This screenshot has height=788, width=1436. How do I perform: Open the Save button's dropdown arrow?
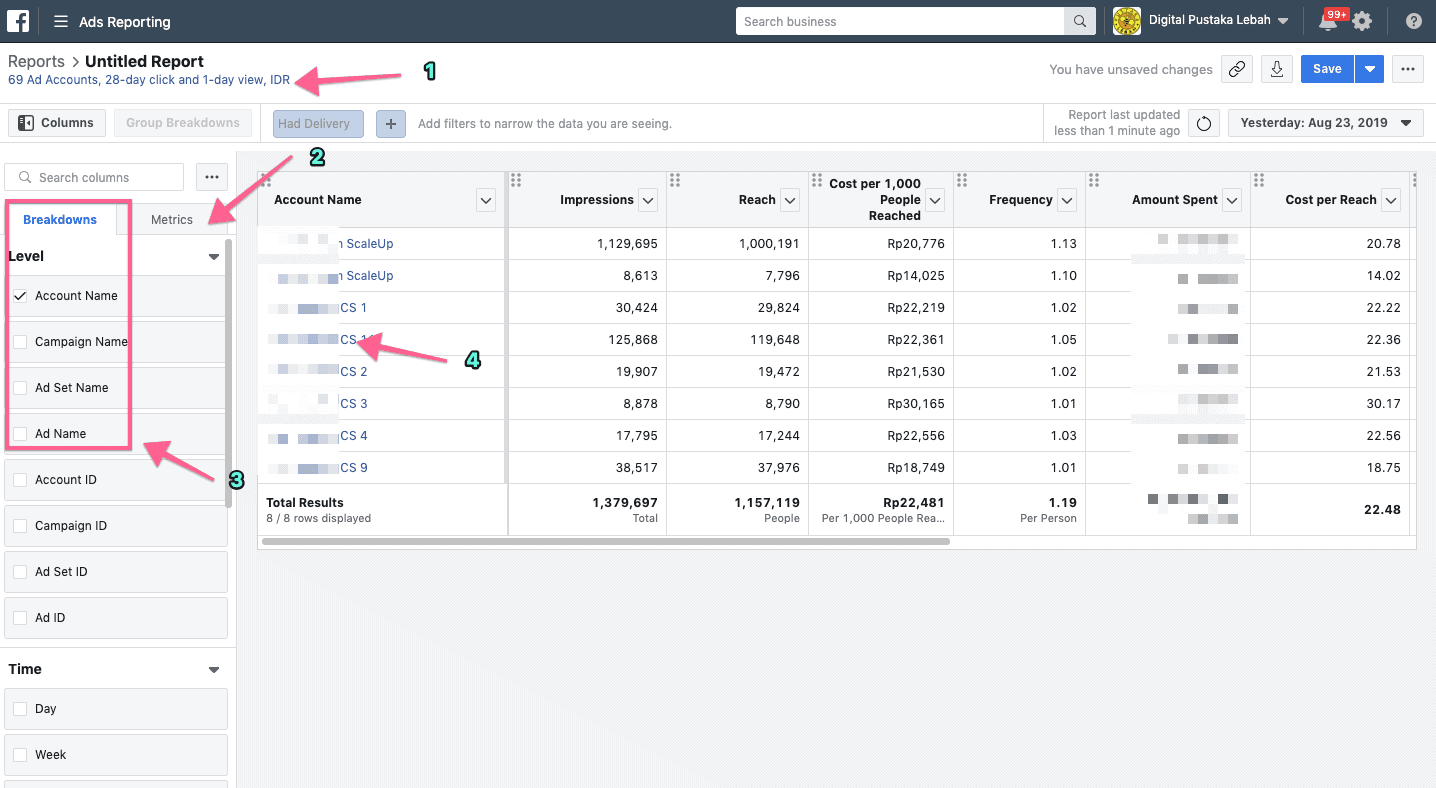click(1369, 68)
